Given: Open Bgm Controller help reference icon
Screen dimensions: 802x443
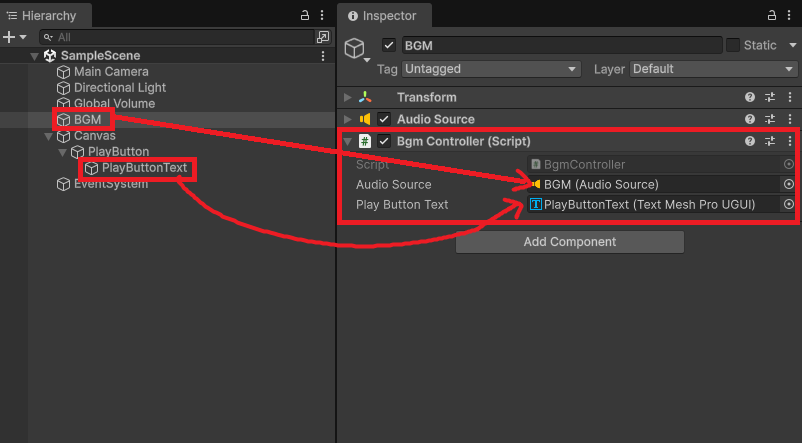Looking at the screenshot, I should (750, 141).
